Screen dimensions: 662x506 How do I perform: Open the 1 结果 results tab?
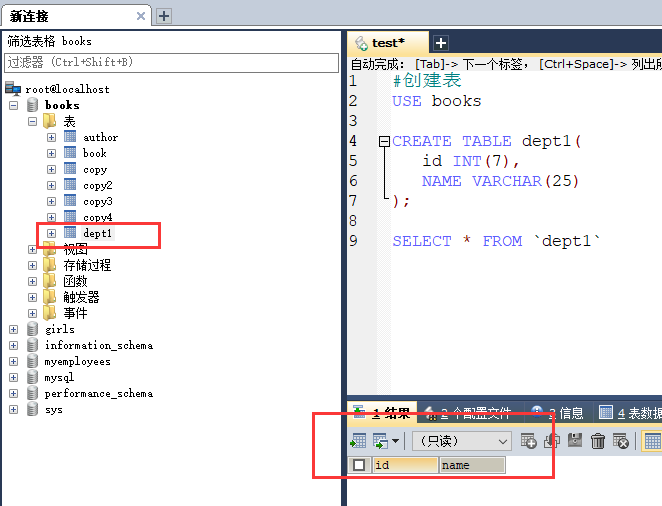383,412
